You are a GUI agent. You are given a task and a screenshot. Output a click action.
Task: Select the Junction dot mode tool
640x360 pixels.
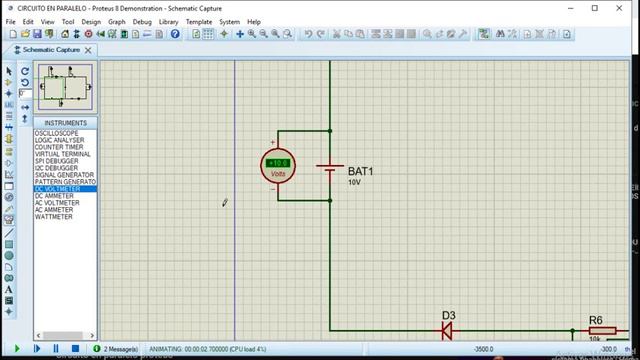click(x=9, y=93)
